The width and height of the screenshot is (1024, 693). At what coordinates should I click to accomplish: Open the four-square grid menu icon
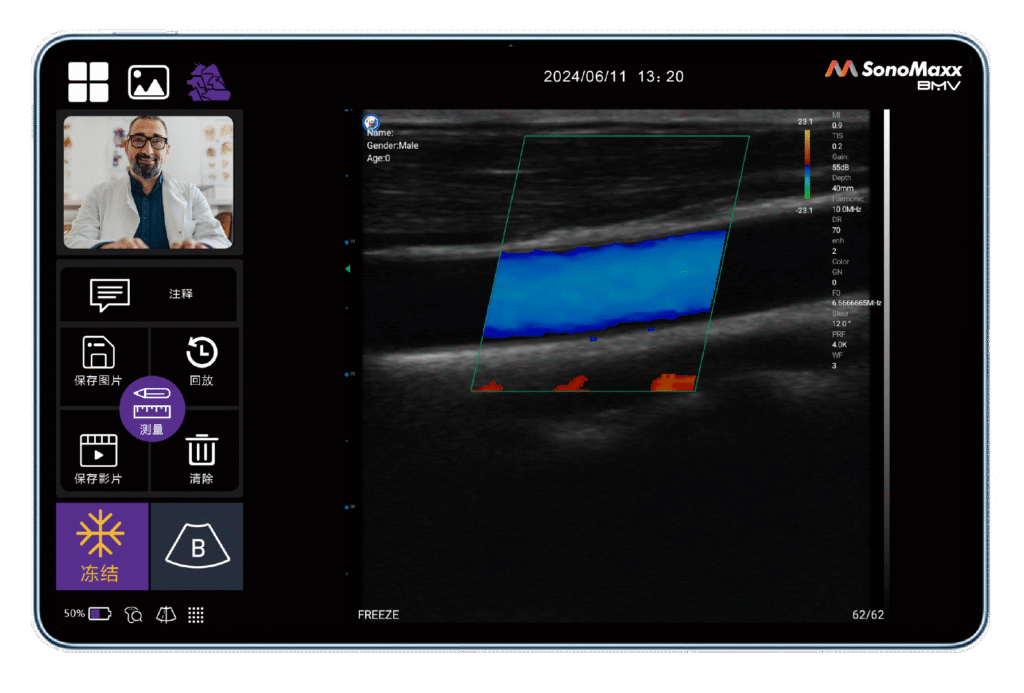point(88,82)
